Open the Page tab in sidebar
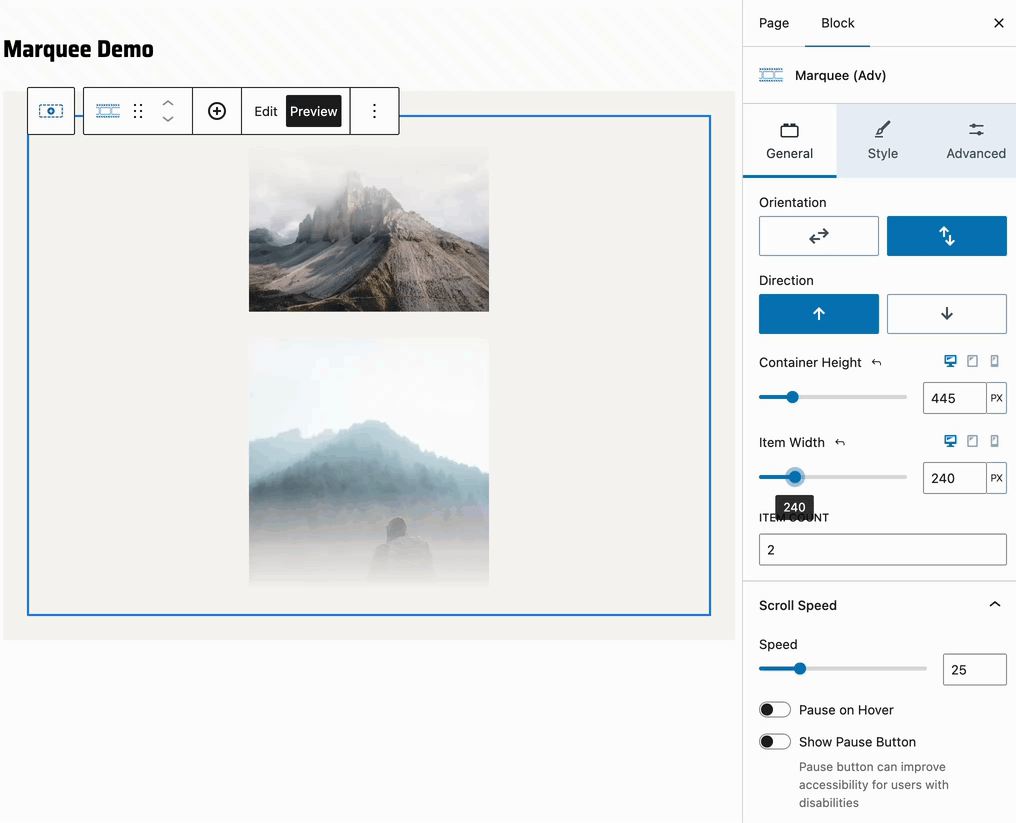The image size is (1016, 823). coord(773,23)
